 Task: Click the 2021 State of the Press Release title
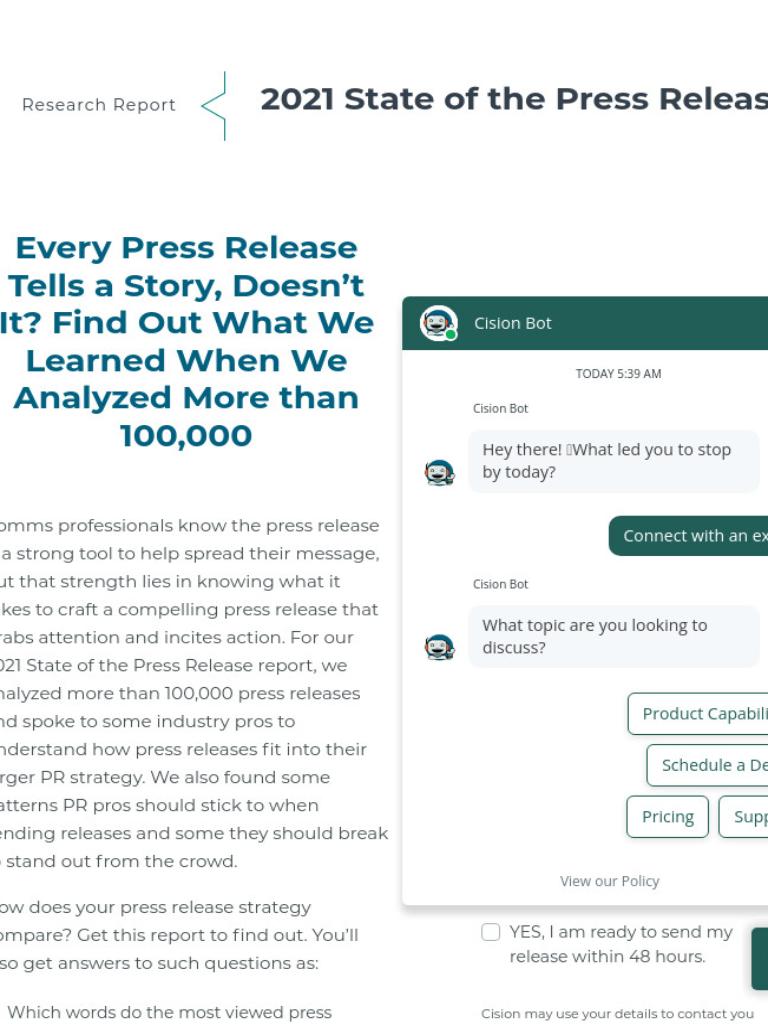click(x=514, y=99)
